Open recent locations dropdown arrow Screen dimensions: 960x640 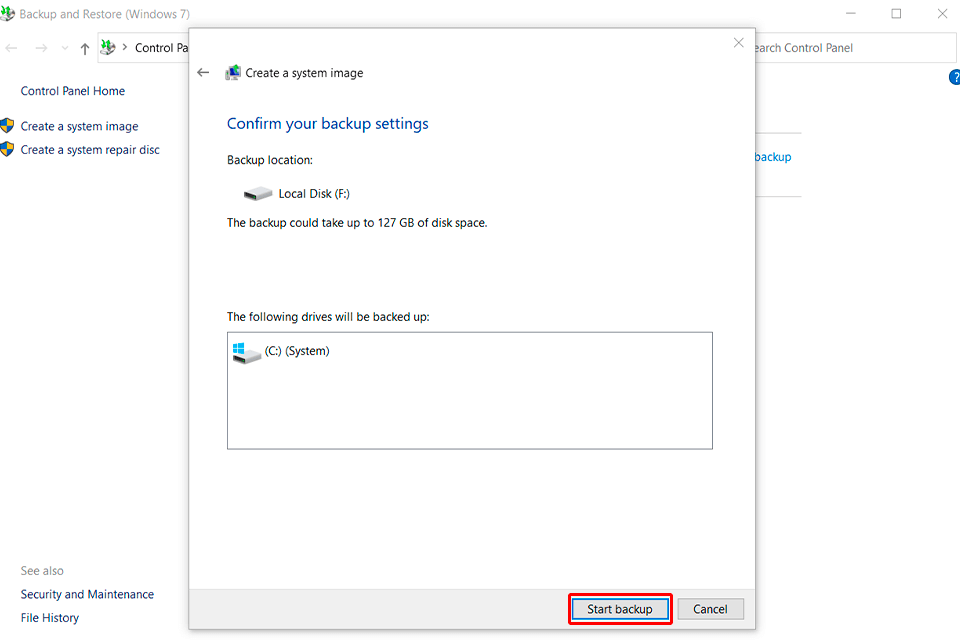[x=64, y=48]
